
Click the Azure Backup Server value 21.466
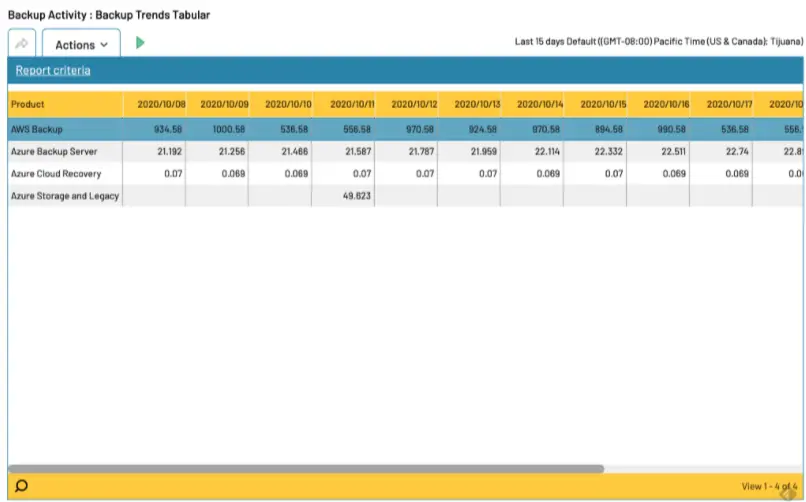295,152
